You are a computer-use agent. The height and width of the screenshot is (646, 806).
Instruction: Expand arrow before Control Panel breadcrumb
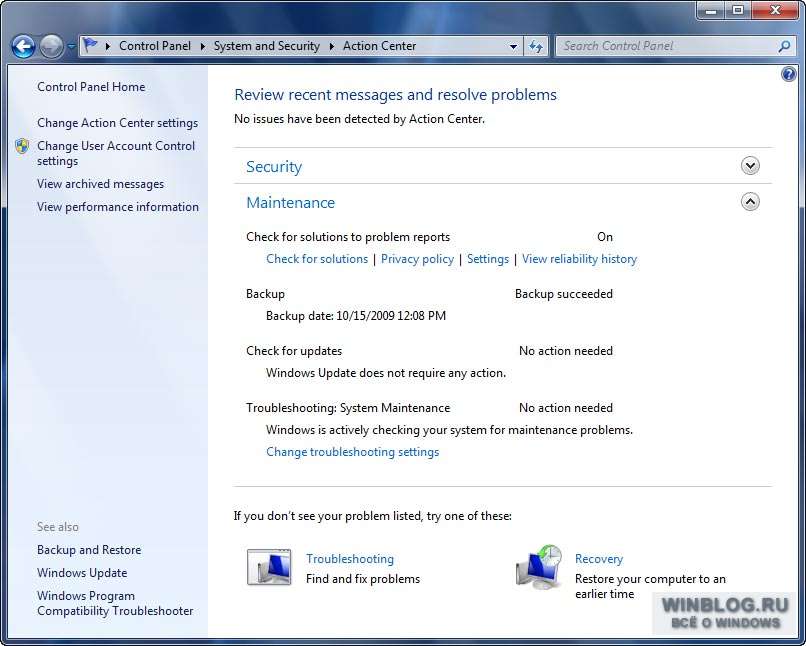click(x=108, y=46)
